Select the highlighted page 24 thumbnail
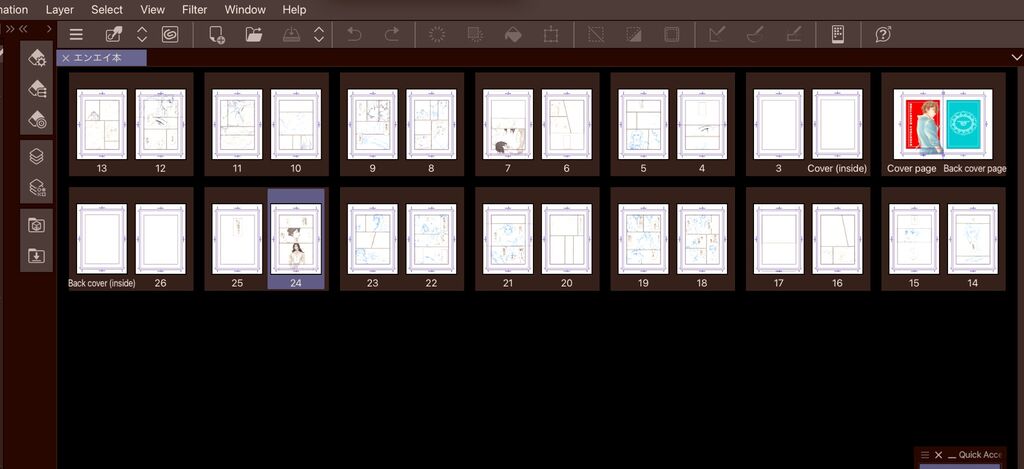1024x469 pixels. (x=296, y=239)
